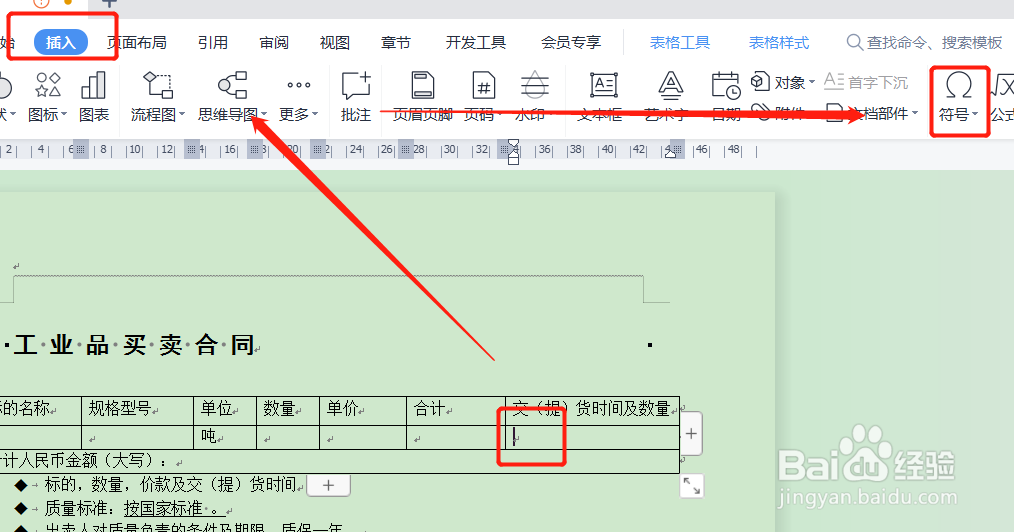Click the empty cell under 合计
This screenshot has width=1014, height=532.
pos(456,437)
